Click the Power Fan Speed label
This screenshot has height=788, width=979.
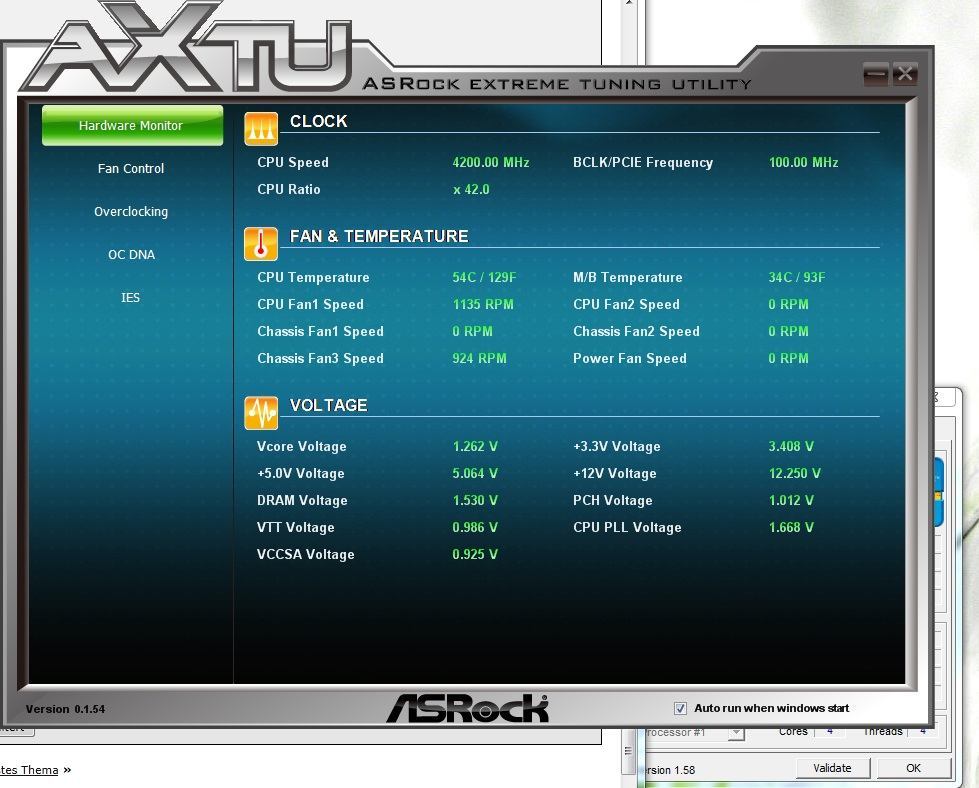click(630, 358)
